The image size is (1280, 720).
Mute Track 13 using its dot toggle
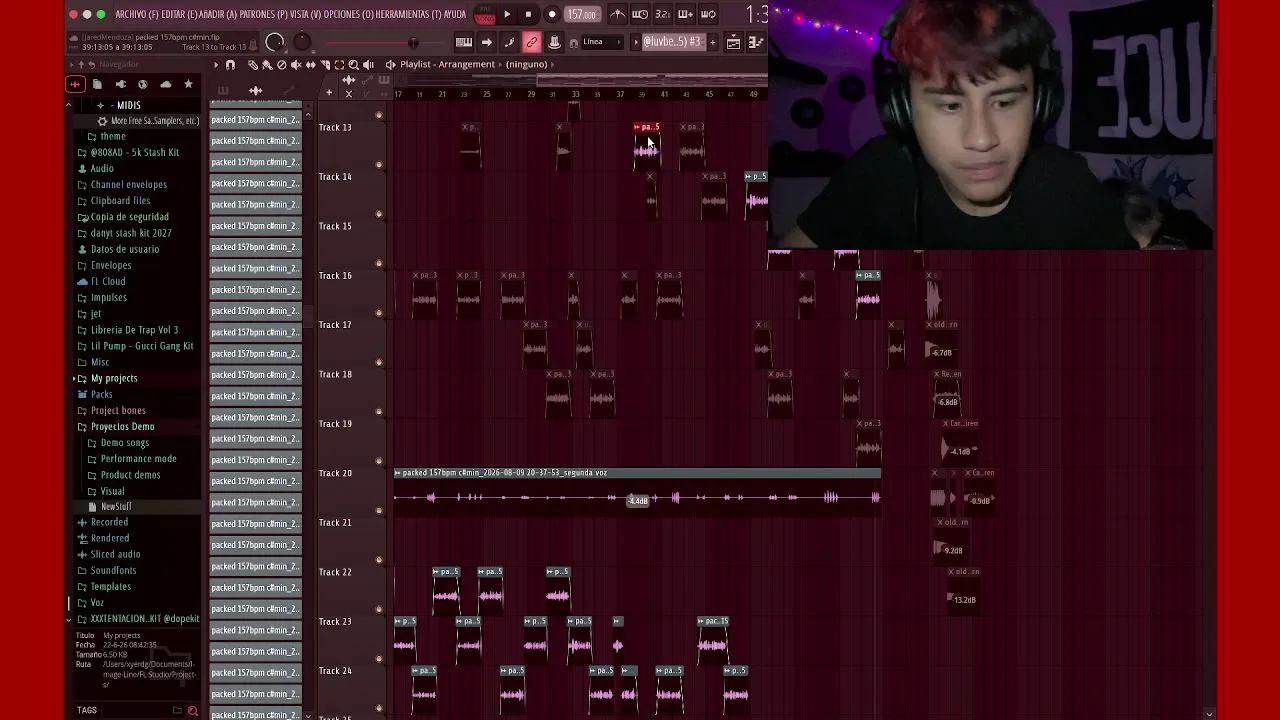pyautogui.click(x=378, y=165)
